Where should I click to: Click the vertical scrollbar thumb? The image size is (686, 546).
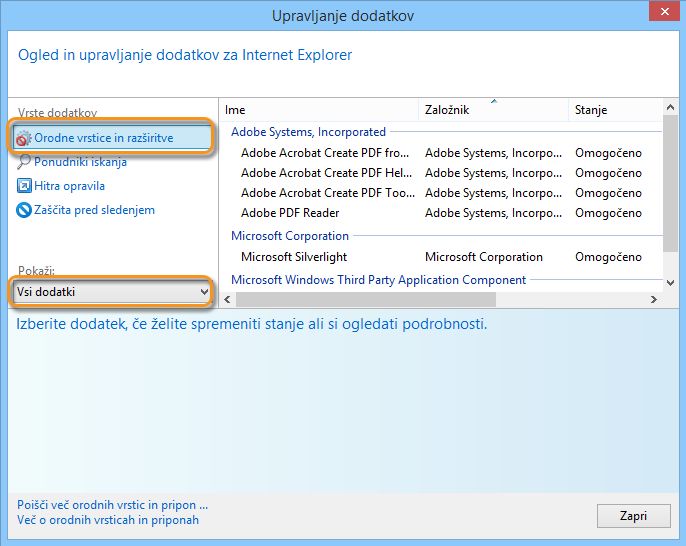670,183
